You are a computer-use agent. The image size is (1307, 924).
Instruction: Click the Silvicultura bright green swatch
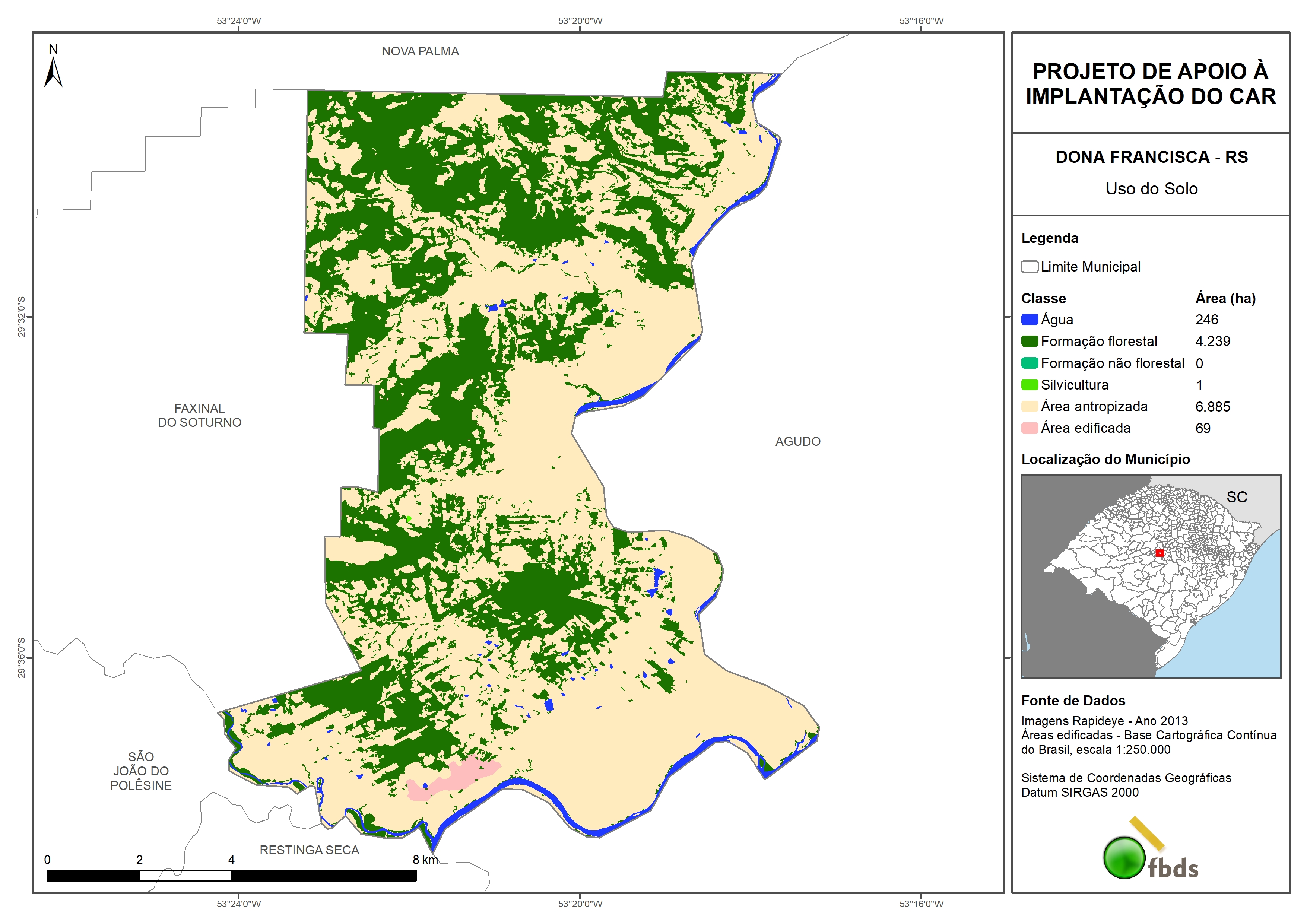tap(1029, 385)
